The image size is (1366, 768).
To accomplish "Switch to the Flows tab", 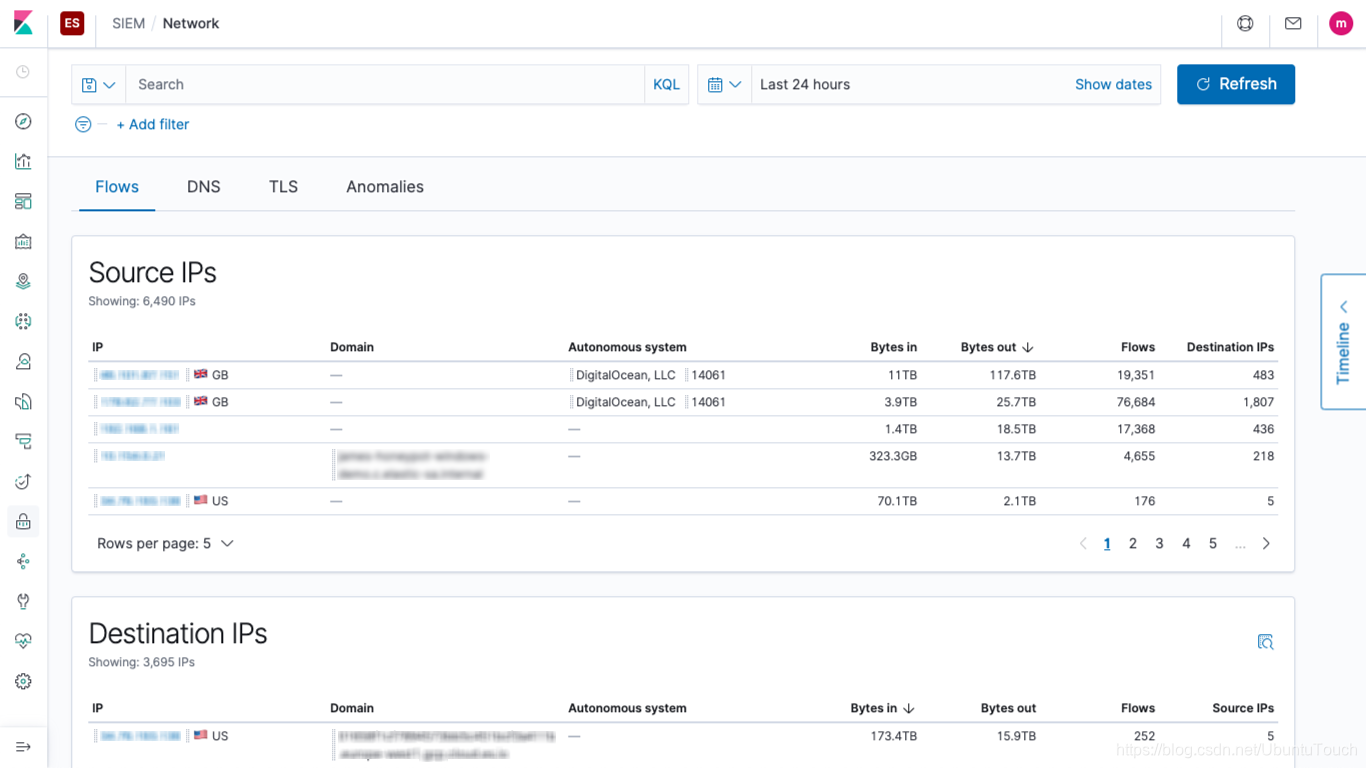I will pyautogui.click(x=117, y=187).
